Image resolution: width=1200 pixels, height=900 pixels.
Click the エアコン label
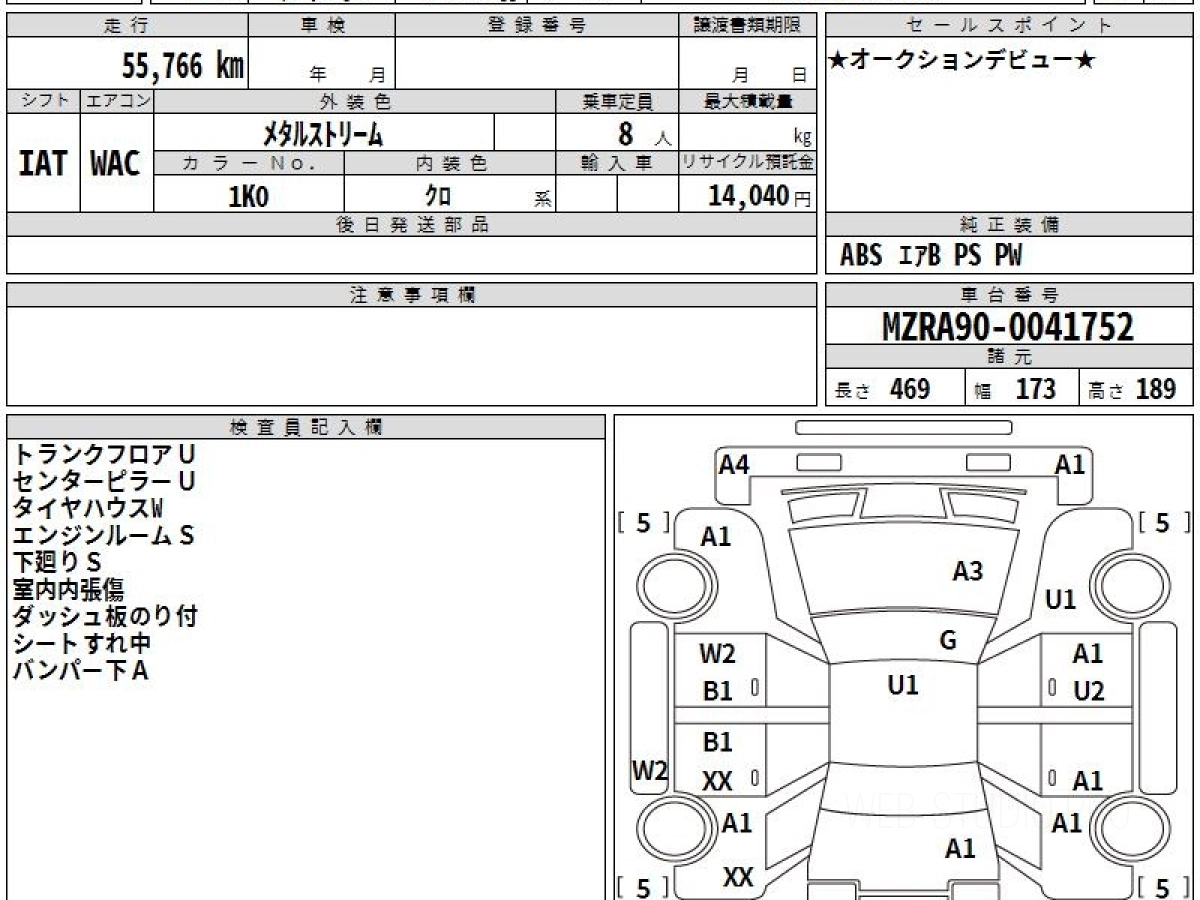[x=117, y=101]
